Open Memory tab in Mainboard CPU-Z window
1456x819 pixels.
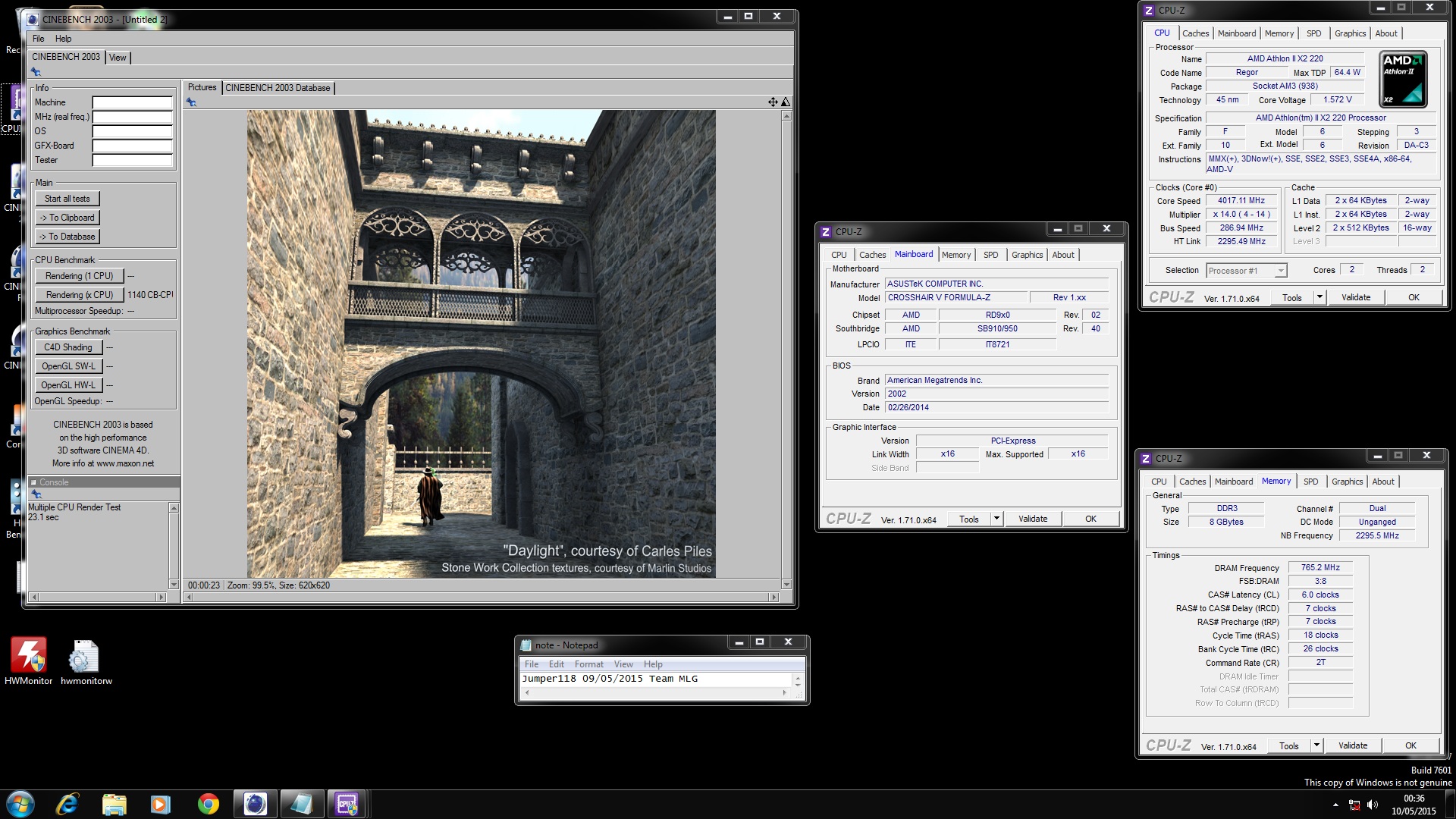click(955, 255)
